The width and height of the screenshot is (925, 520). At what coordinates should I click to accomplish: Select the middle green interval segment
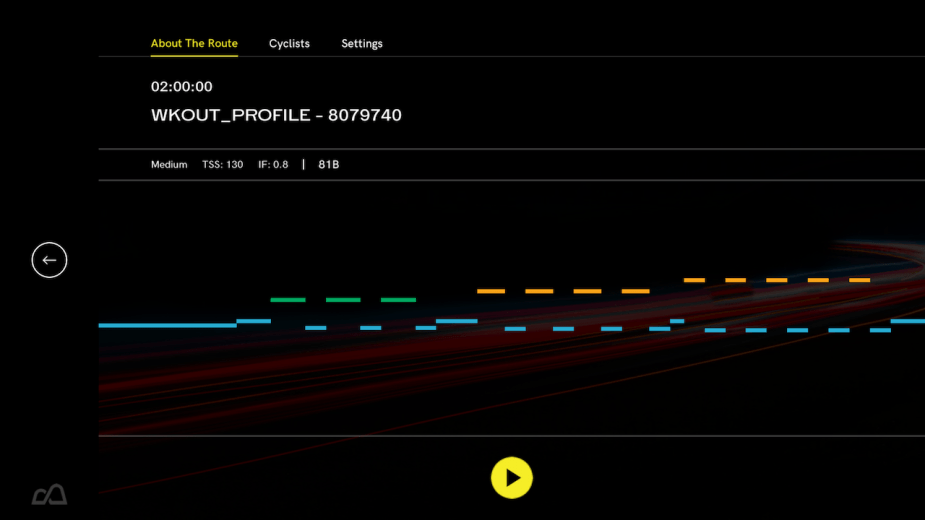[343, 300]
